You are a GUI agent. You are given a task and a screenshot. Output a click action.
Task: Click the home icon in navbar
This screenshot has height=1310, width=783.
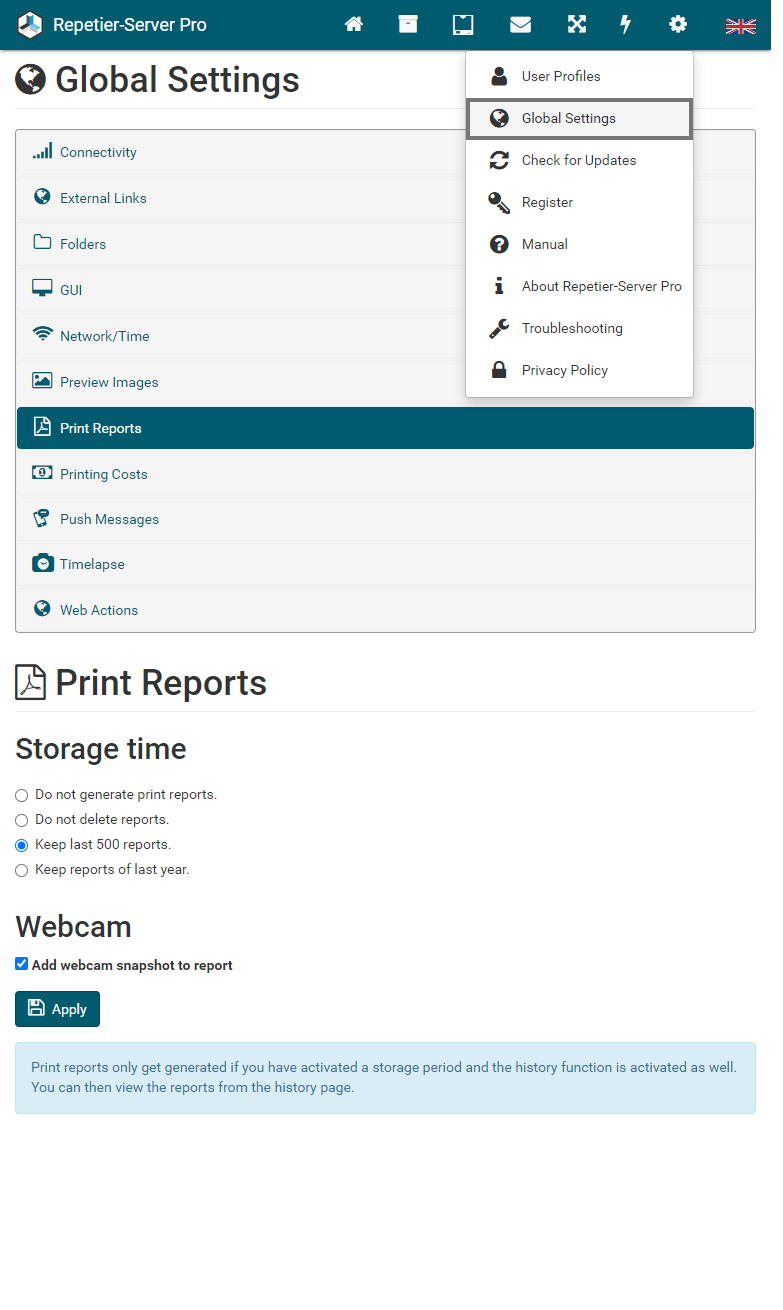(x=353, y=25)
